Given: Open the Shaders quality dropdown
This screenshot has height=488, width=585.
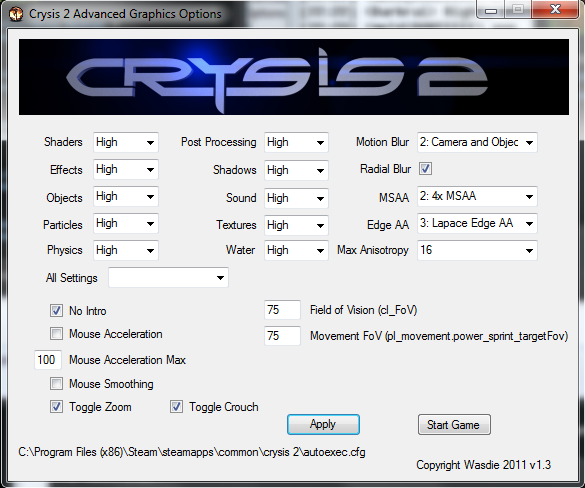Looking at the screenshot, I should [x=126, y=142].
